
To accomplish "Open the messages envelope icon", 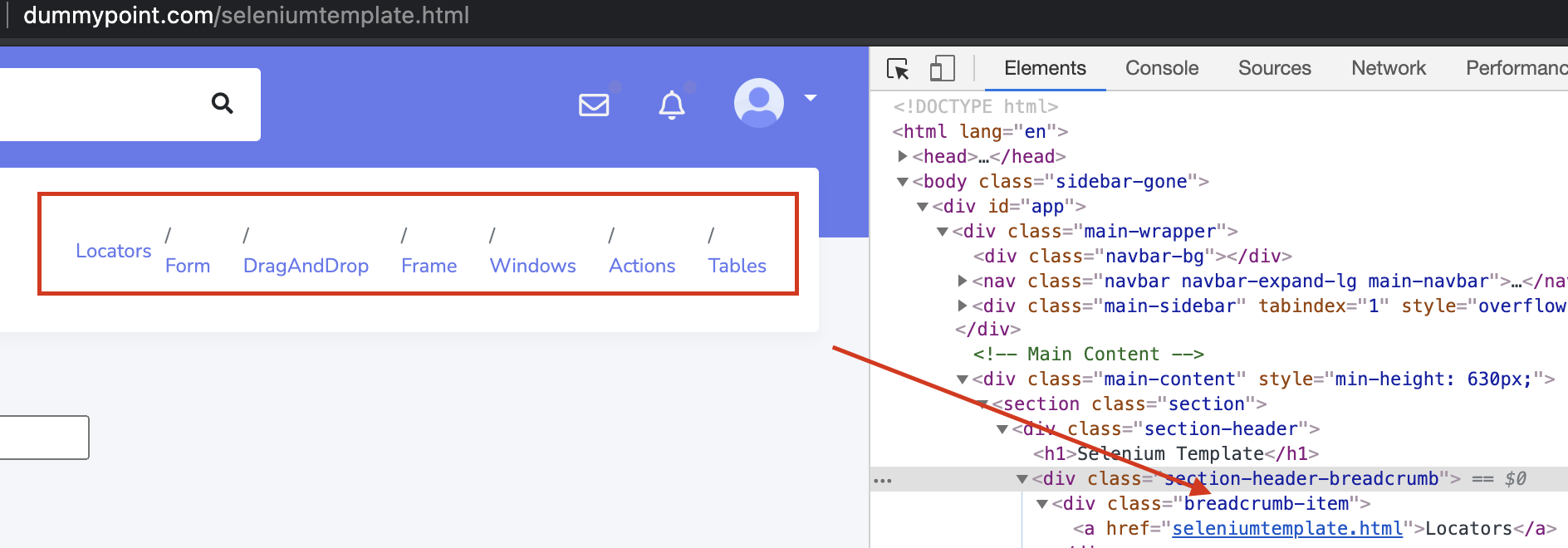I will 594,105.
